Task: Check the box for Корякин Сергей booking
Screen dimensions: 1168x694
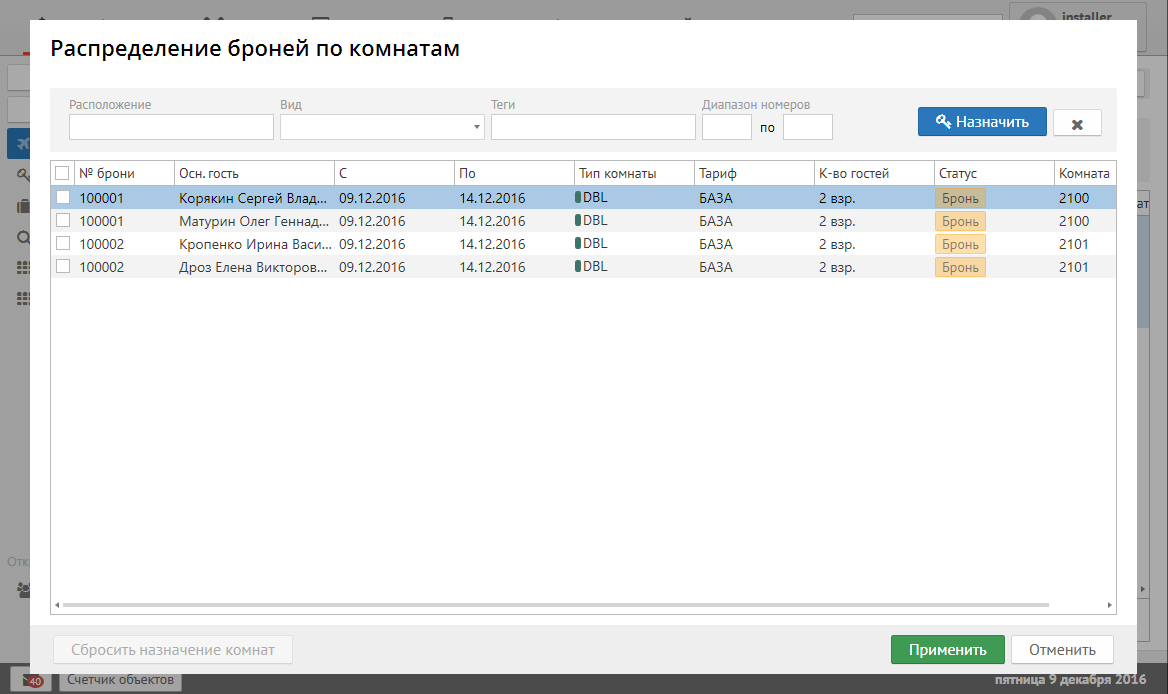Action: point(62,198)
